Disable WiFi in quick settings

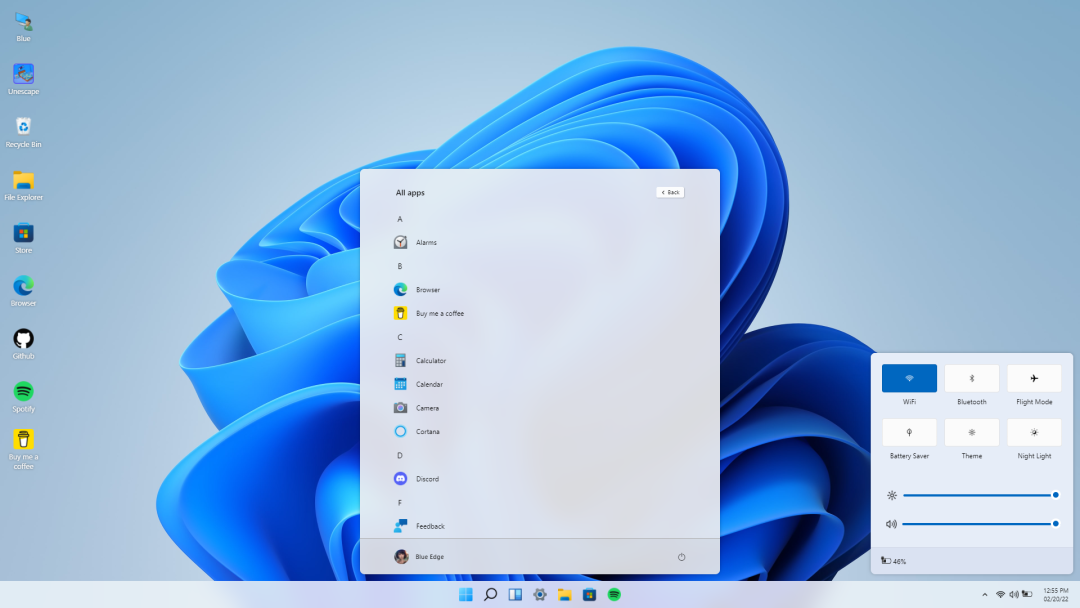(x=908, y=378)
